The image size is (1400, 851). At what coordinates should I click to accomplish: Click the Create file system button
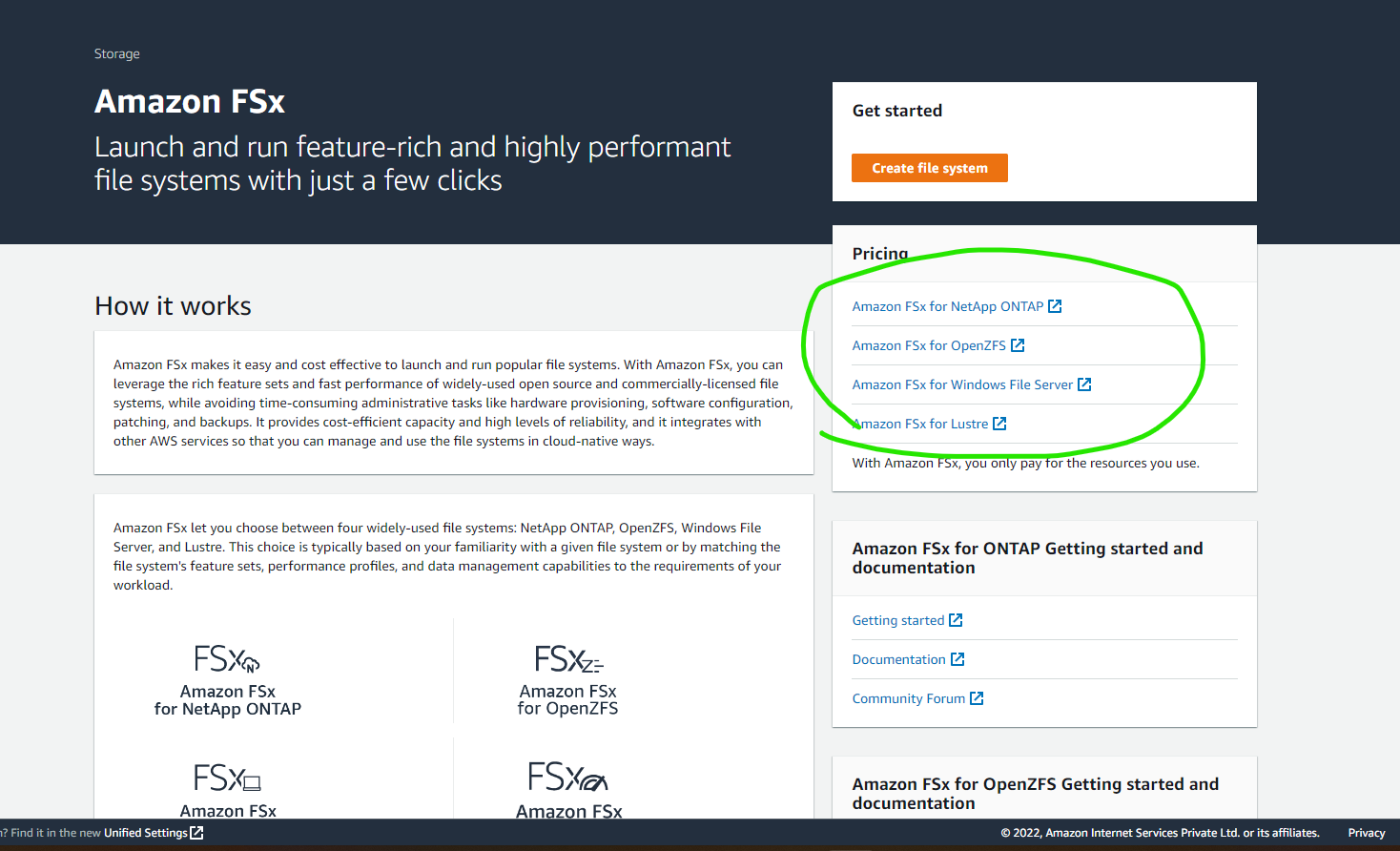pos(929,168)
